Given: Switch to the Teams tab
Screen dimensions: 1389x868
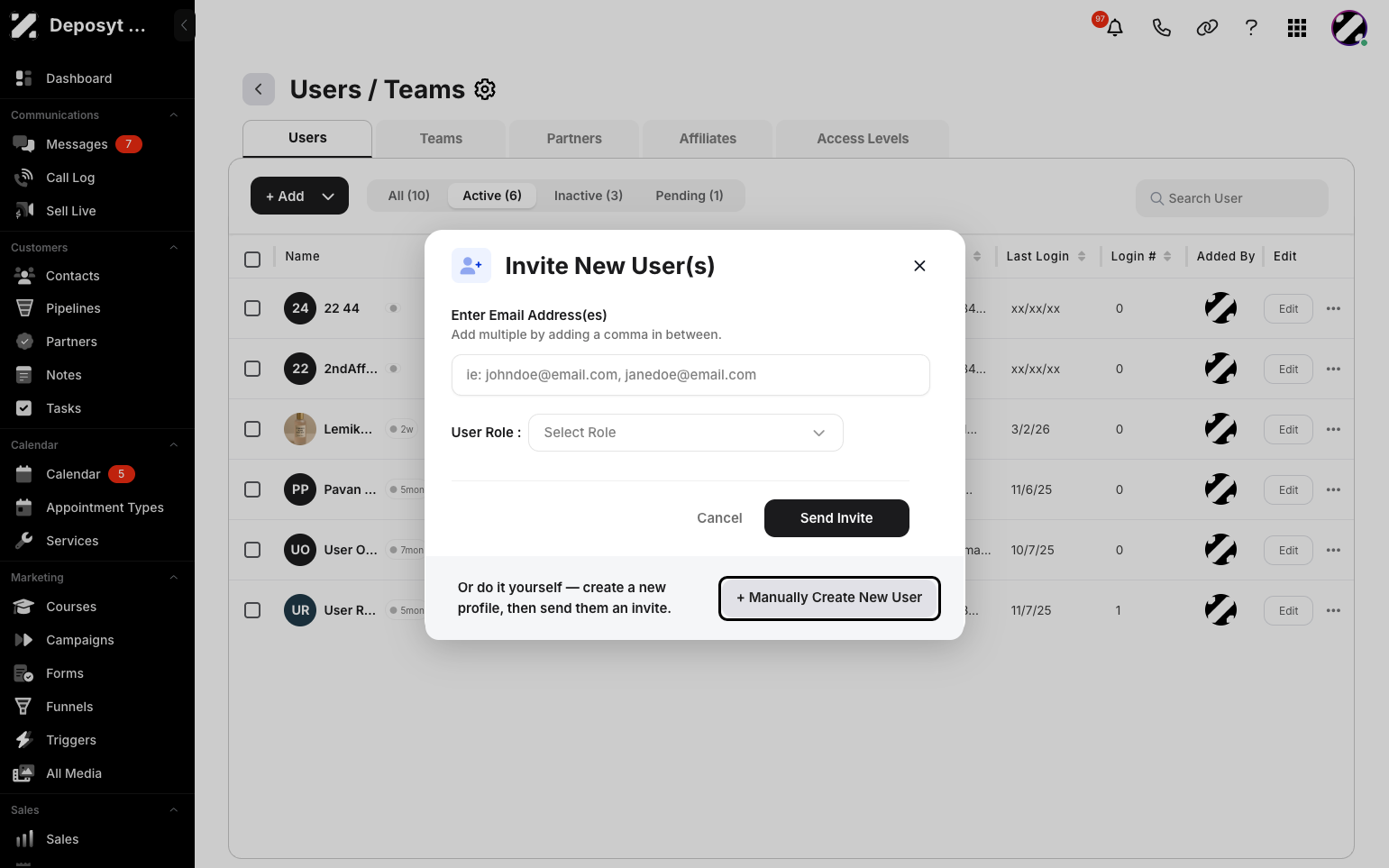Looking at the screenshot, I should pos(441,139).
